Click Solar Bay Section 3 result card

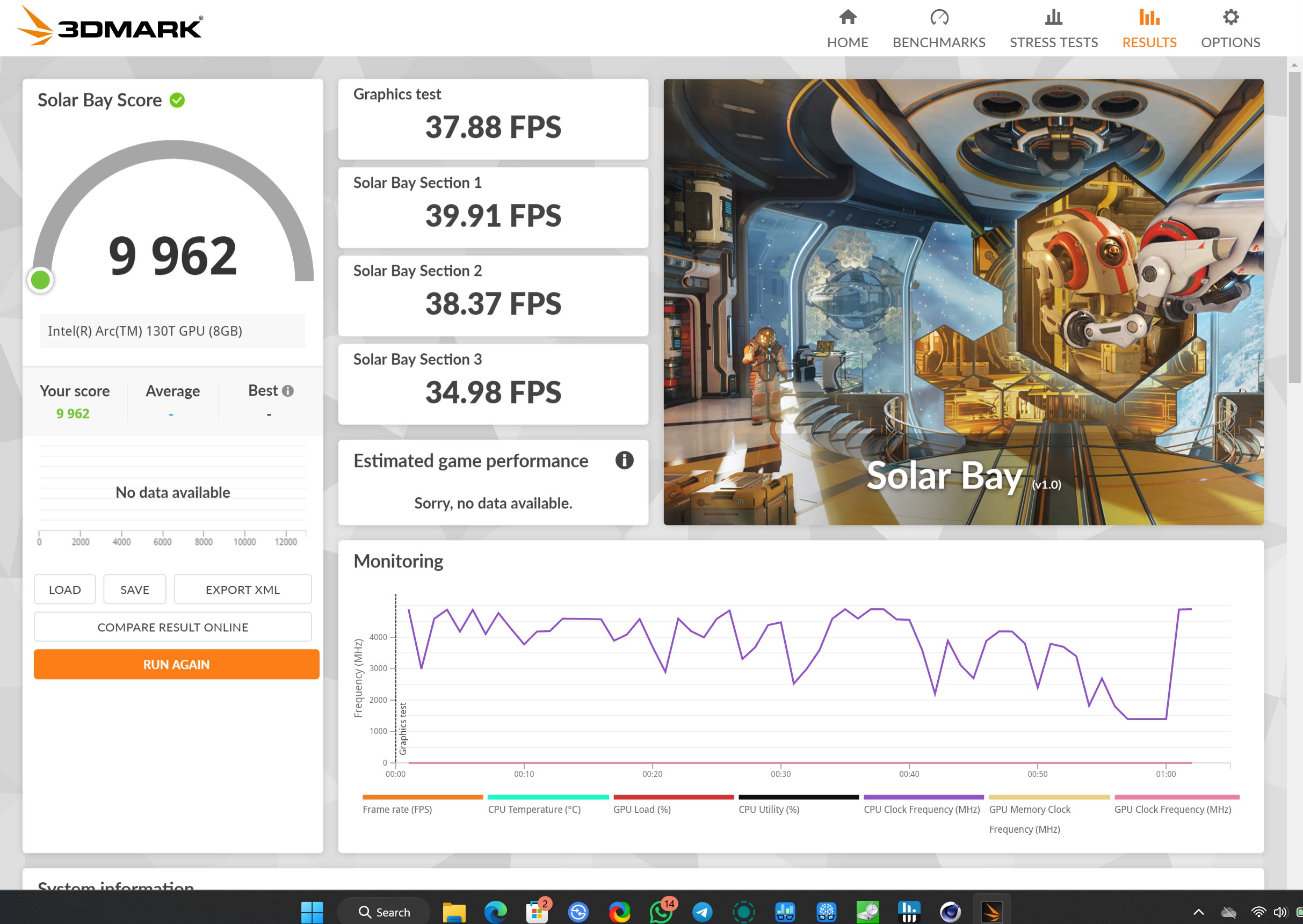[493, 384]
